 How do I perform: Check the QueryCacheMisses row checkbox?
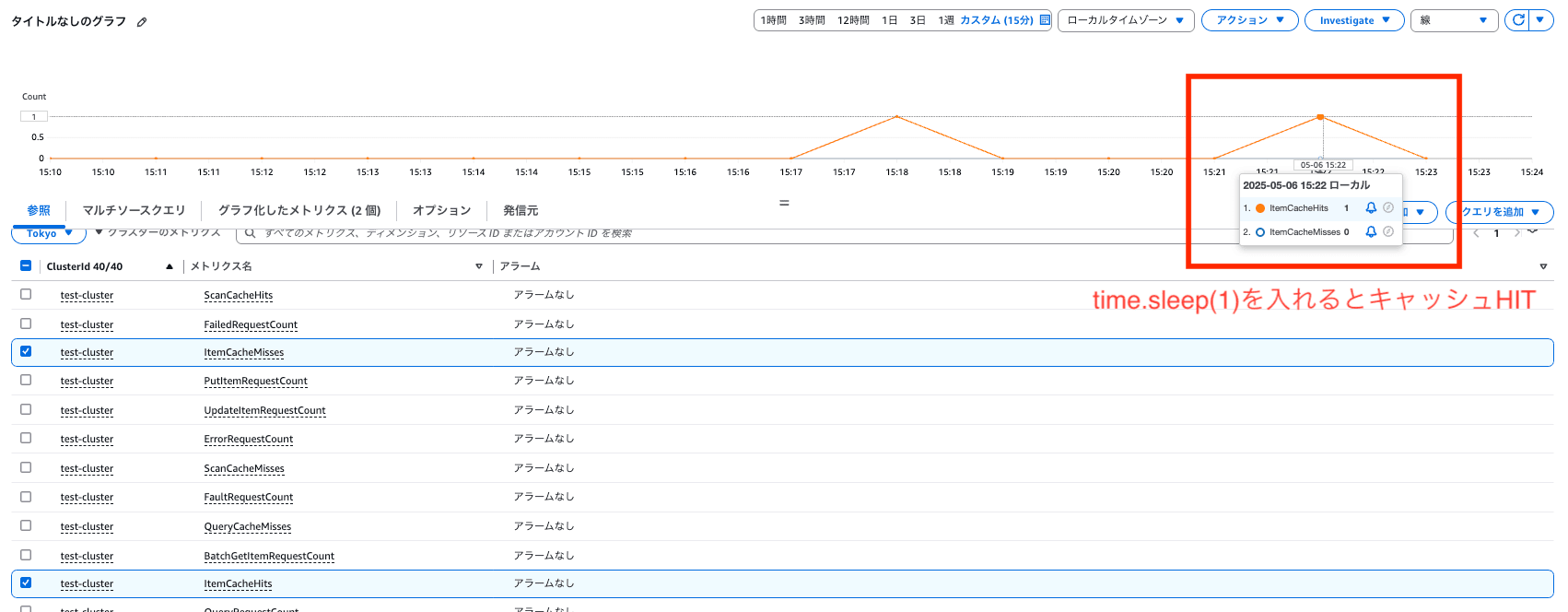(26, 525)
